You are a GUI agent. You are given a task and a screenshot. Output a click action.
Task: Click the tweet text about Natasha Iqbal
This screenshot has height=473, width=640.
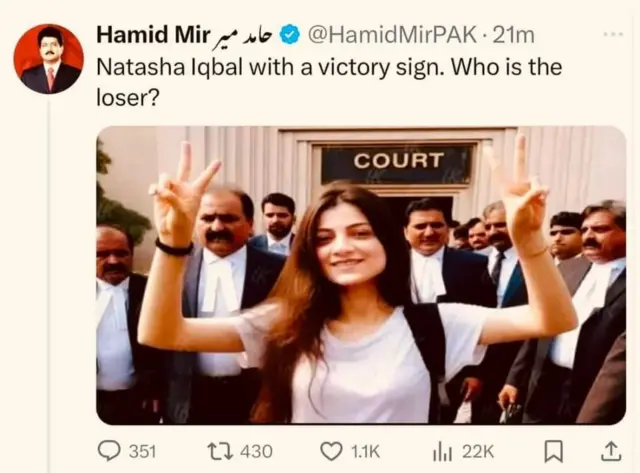click(x=329, y=82)
